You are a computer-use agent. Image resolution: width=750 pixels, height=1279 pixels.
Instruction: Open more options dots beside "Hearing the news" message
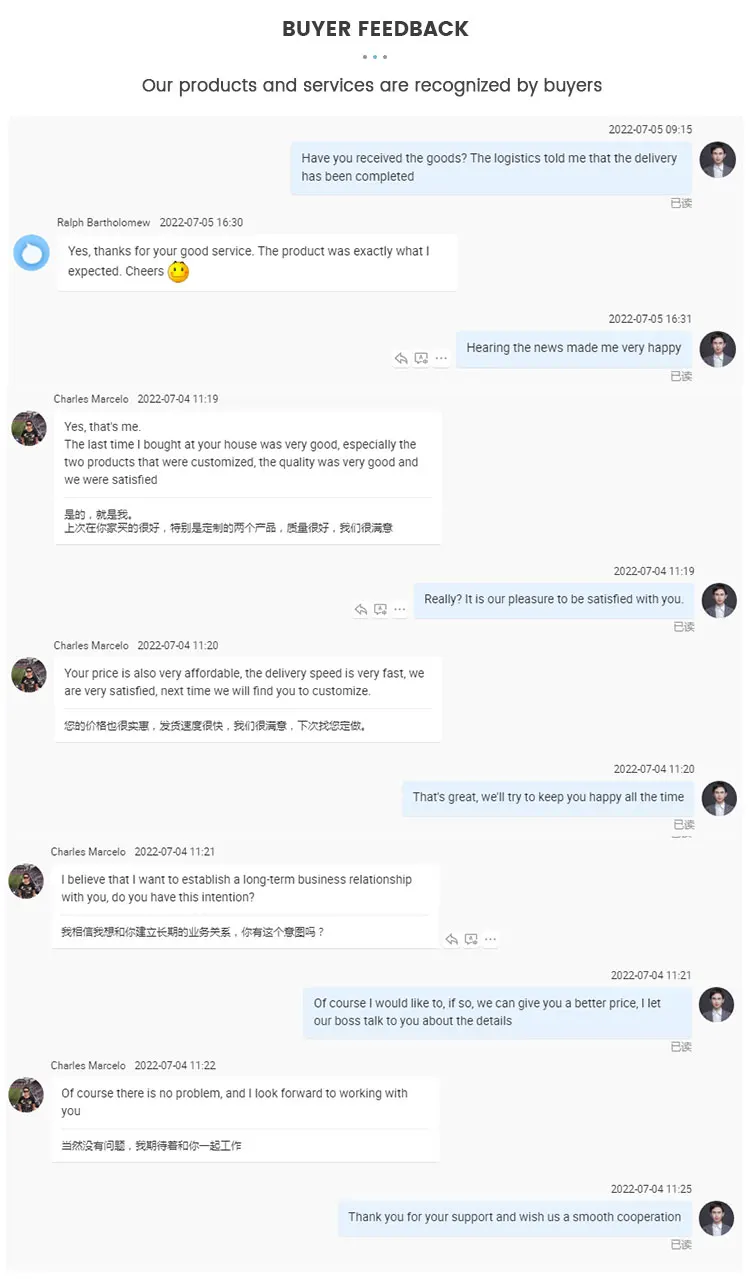pyautogui.click(x=441, y=359)
